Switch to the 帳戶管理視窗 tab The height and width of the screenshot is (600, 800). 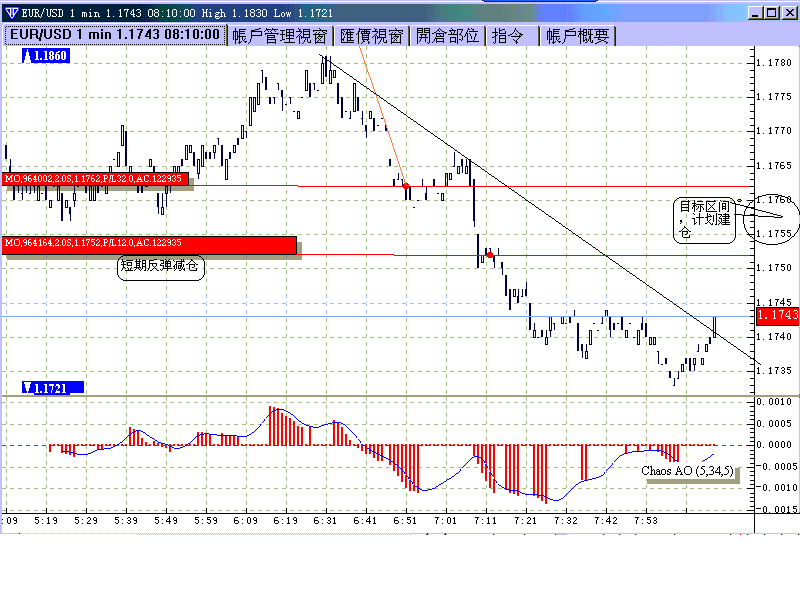coord(280,36)
